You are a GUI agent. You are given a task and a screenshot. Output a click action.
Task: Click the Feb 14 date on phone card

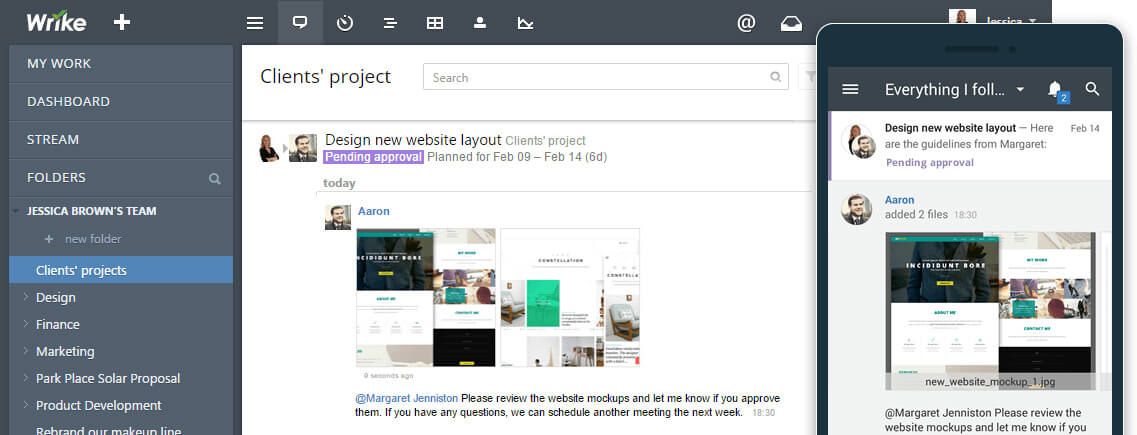(x=1085, y=128)
